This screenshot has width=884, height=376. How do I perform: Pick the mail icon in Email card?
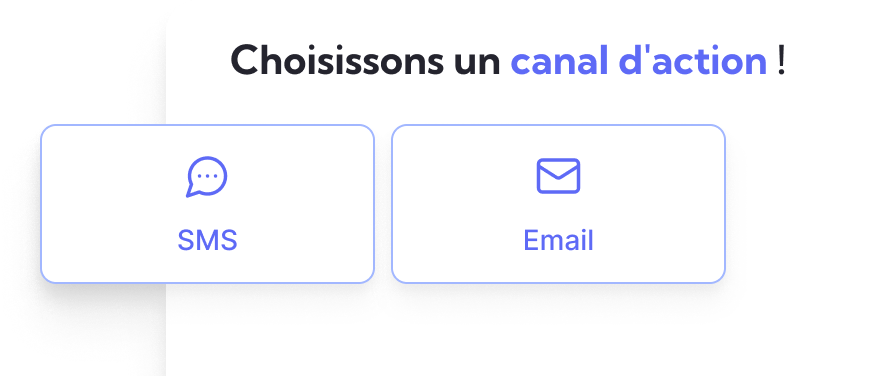click(x=558, y=176)
